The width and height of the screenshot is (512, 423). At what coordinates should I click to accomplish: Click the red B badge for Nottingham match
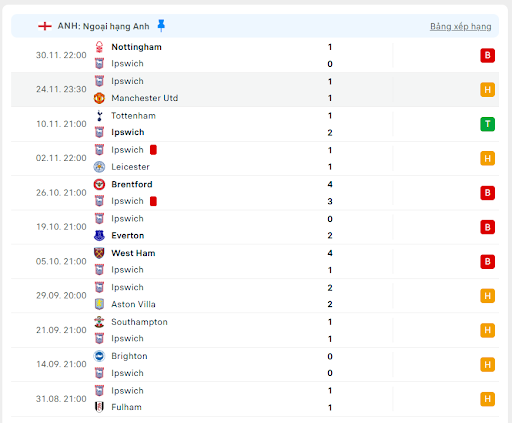point(487,55)
